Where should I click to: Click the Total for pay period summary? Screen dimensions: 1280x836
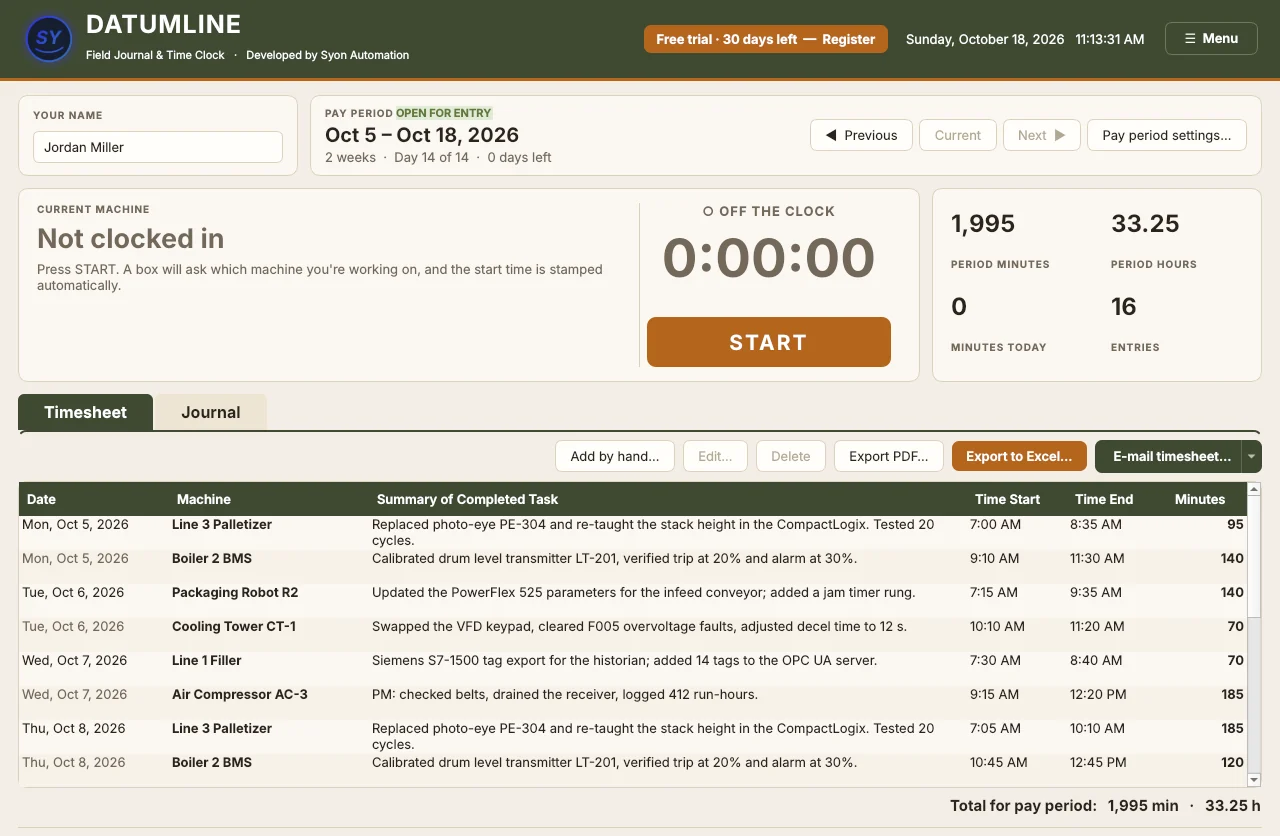(x=1104, y=805)
